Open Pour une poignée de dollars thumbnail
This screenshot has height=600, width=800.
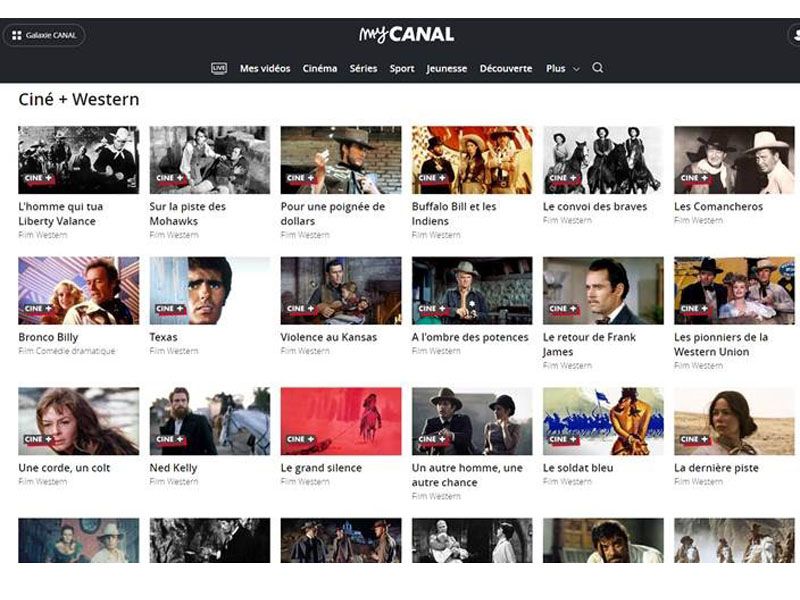[x=341, y=160]
